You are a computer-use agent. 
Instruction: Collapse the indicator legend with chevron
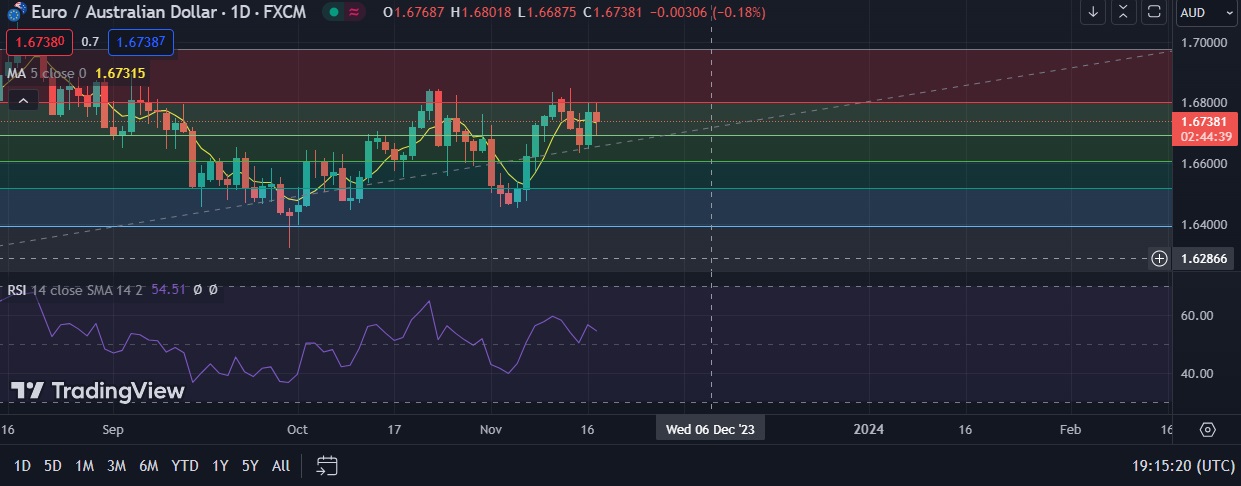click(25, 99)
